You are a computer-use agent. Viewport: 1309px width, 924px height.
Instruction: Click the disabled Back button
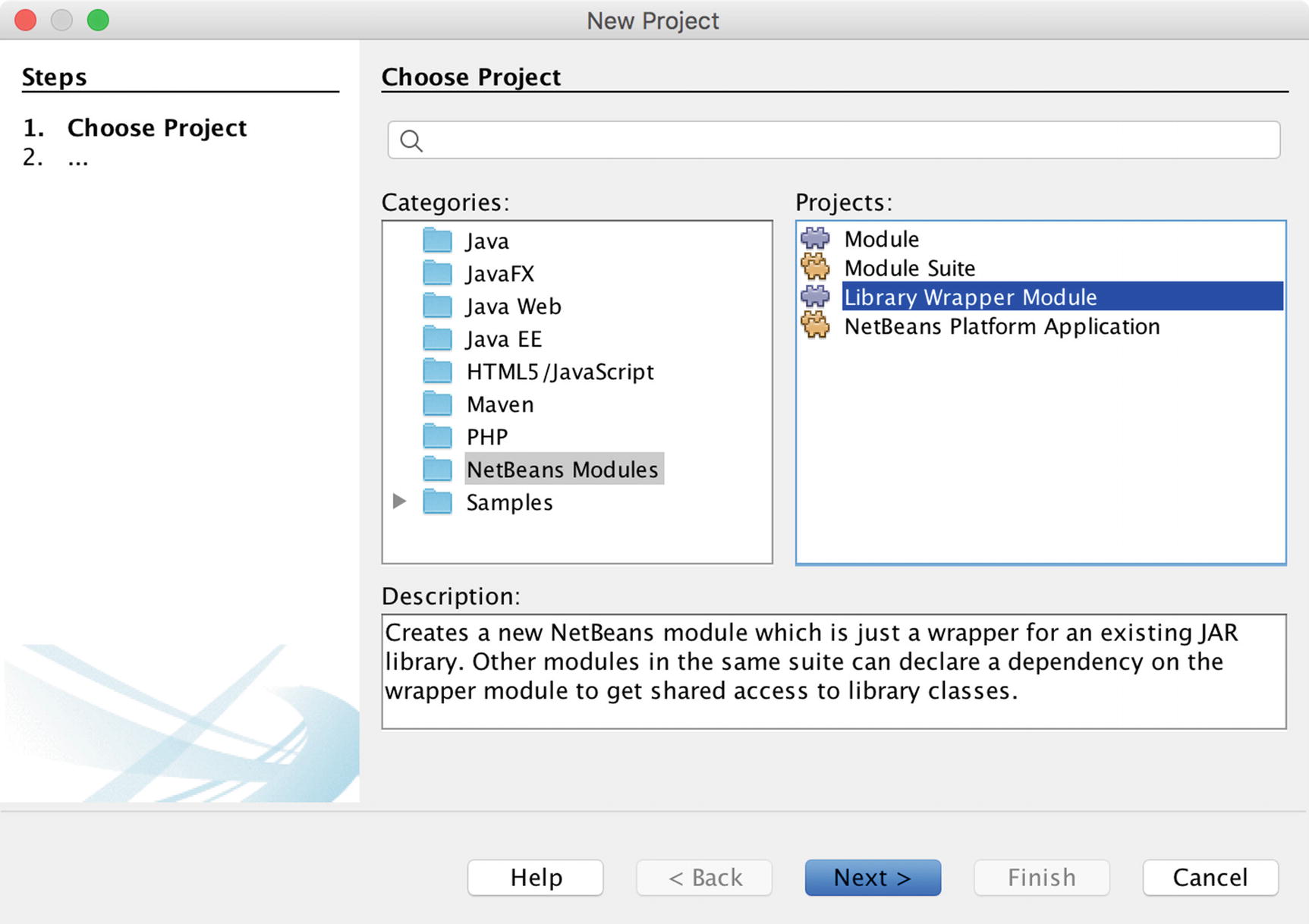tap(704, 878)
